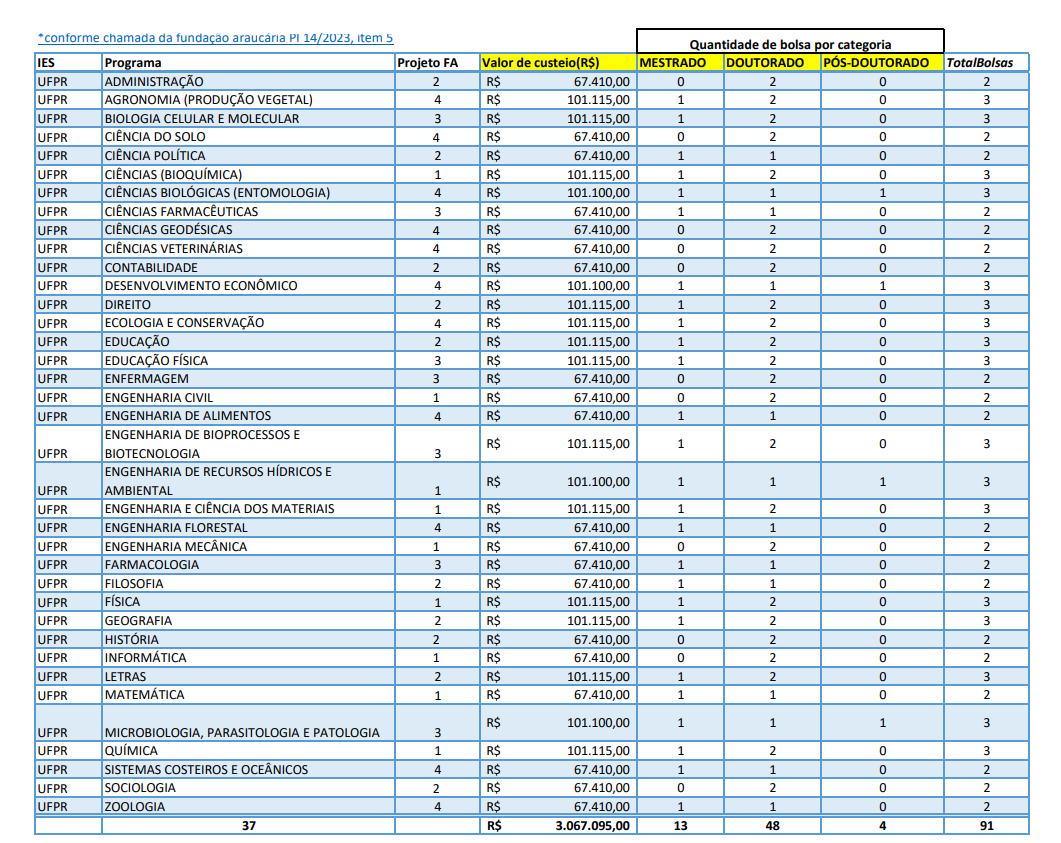Select the PÓS-DOUTORADO column header

point(882,62)
